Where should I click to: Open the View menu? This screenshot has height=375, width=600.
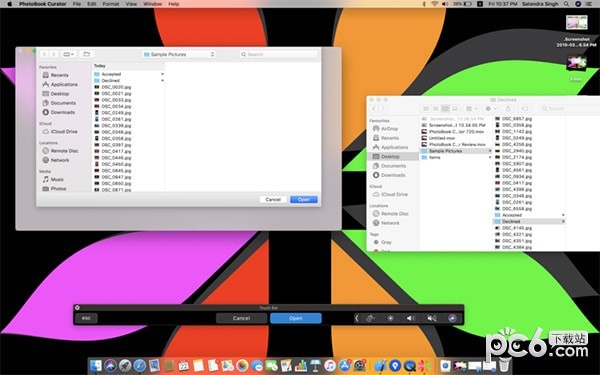pos(131,4)
